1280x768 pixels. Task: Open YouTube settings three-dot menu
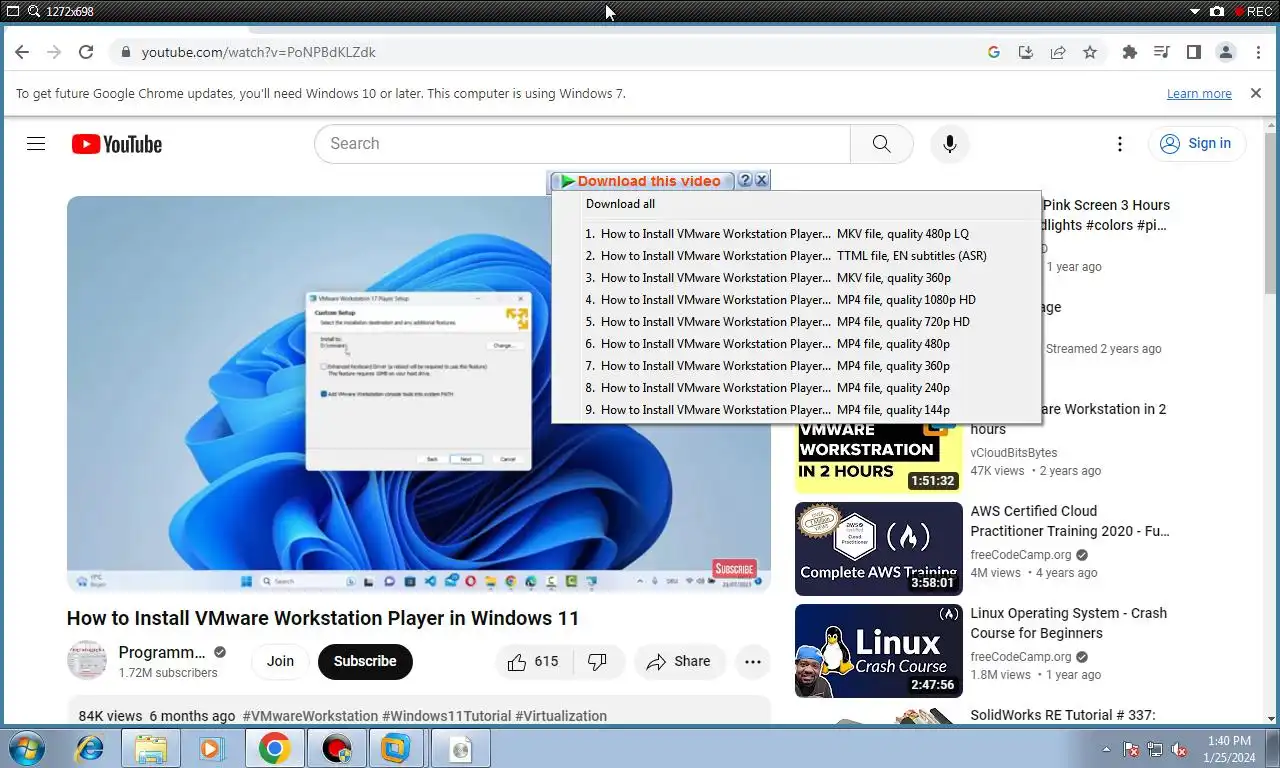pyautogui.click(x=1120, y=144)
